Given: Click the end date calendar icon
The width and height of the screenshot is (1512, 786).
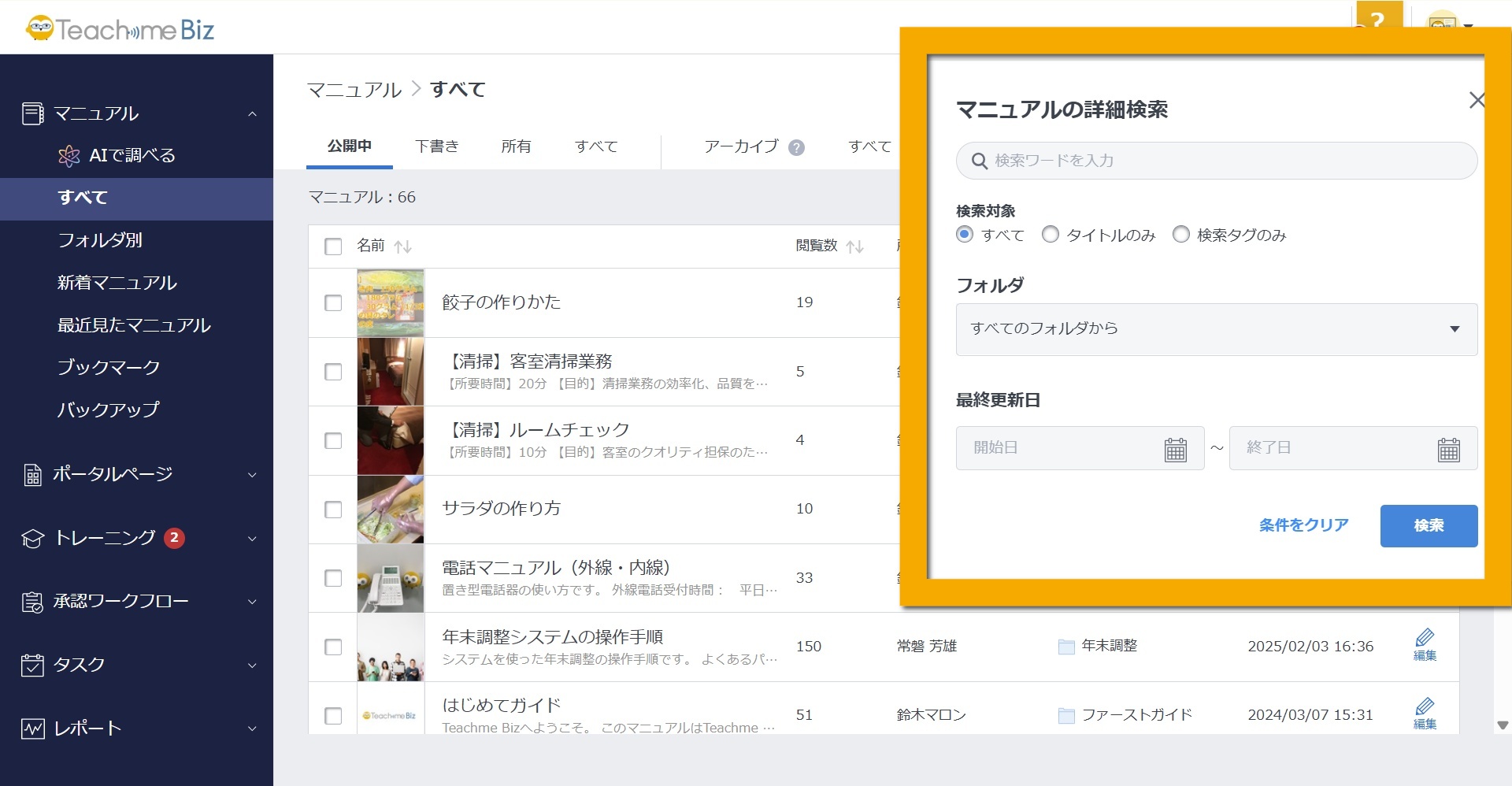Looking at the screenshot, I should pyautogui.click(x=1448, y=449).
